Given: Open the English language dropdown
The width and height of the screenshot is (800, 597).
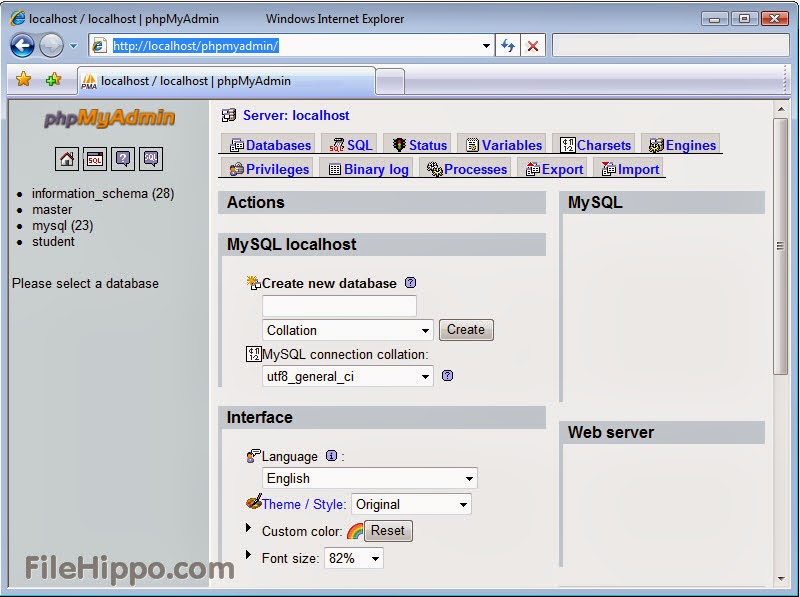Looking at the screenshot, I should pyautogui.click(x=369, y=478).
